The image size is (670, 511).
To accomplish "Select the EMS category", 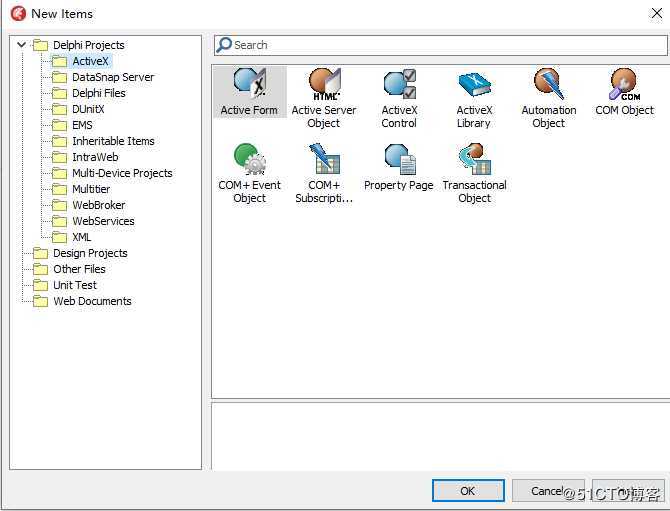I will click(82, 125).
